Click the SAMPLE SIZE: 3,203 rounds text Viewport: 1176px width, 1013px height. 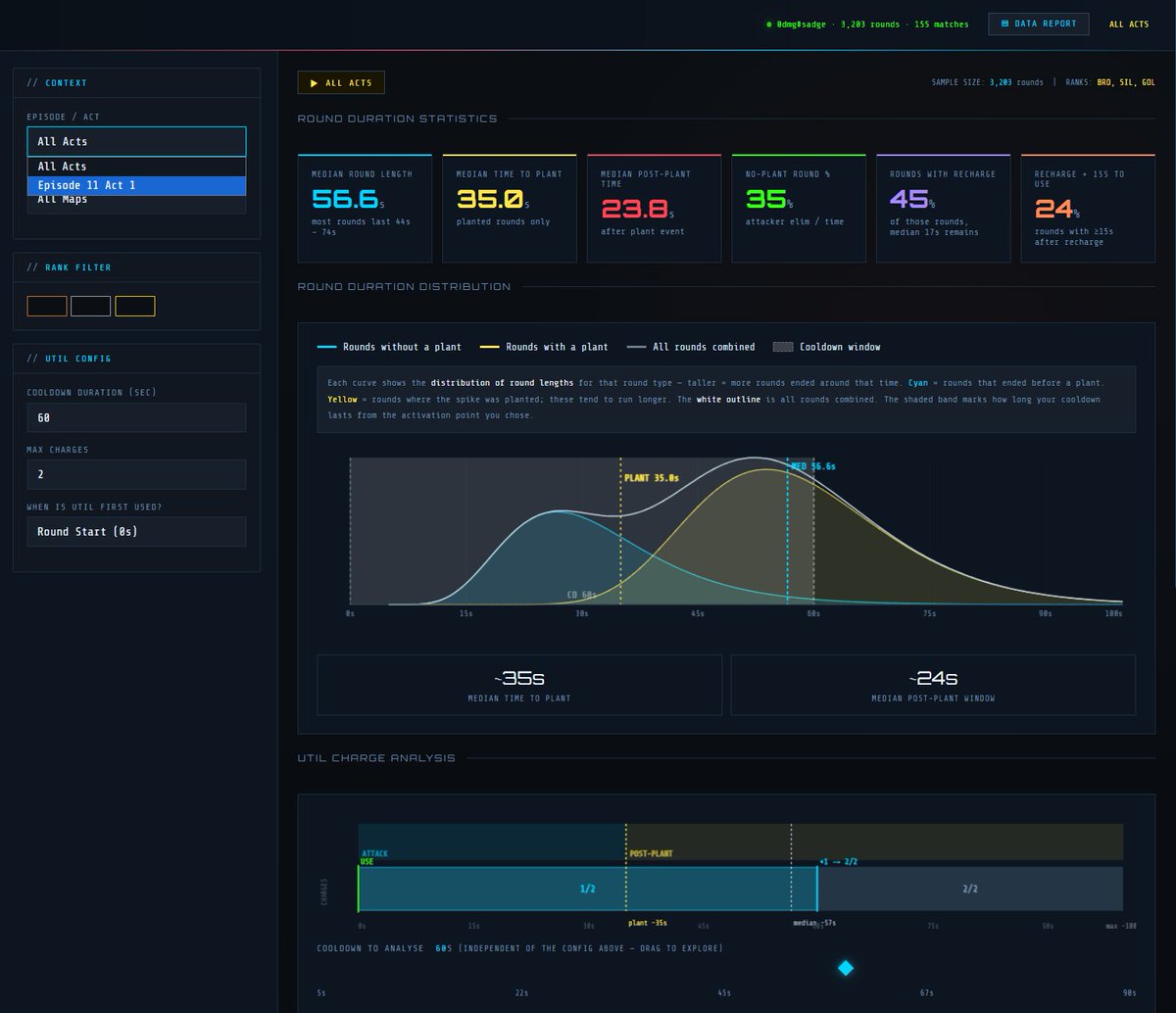[988, 83]
